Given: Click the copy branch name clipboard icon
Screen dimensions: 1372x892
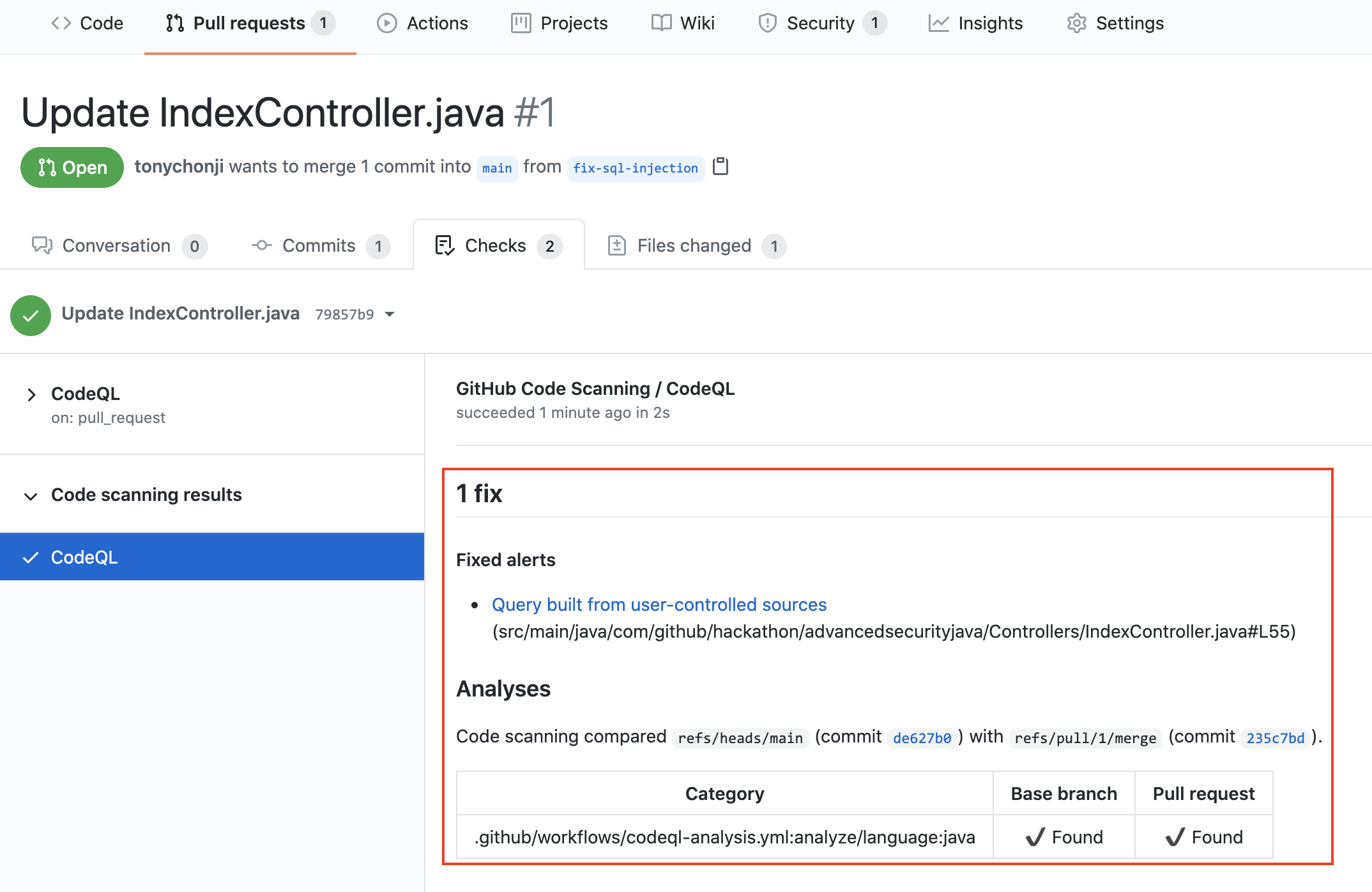Looking at the screenshot, I should (720, 167).
